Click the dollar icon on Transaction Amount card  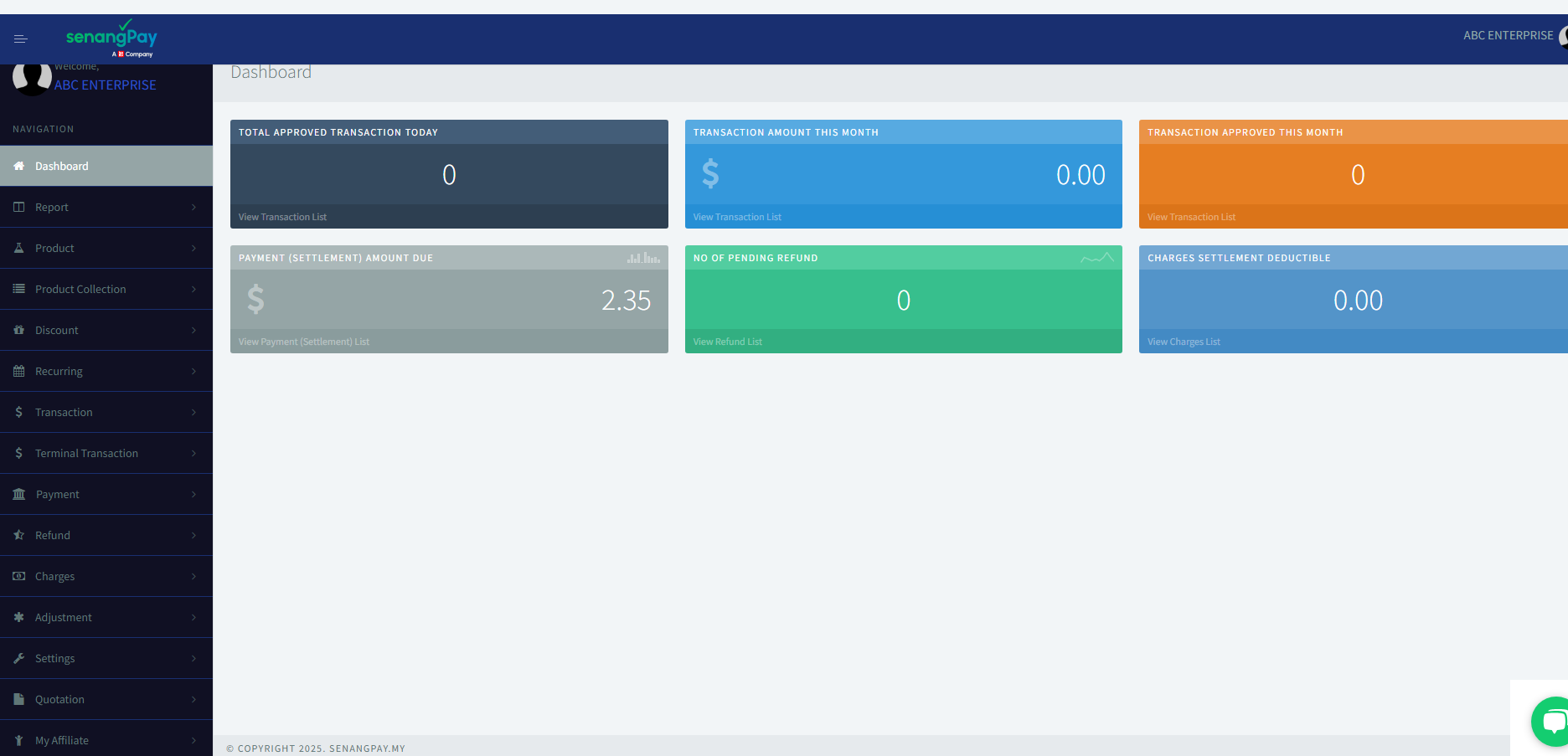710,173
